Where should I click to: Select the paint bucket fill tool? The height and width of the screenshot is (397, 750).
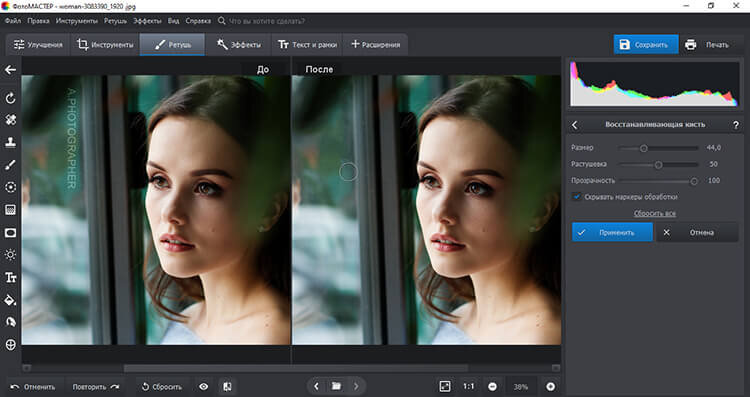click(x=10, y=300)
